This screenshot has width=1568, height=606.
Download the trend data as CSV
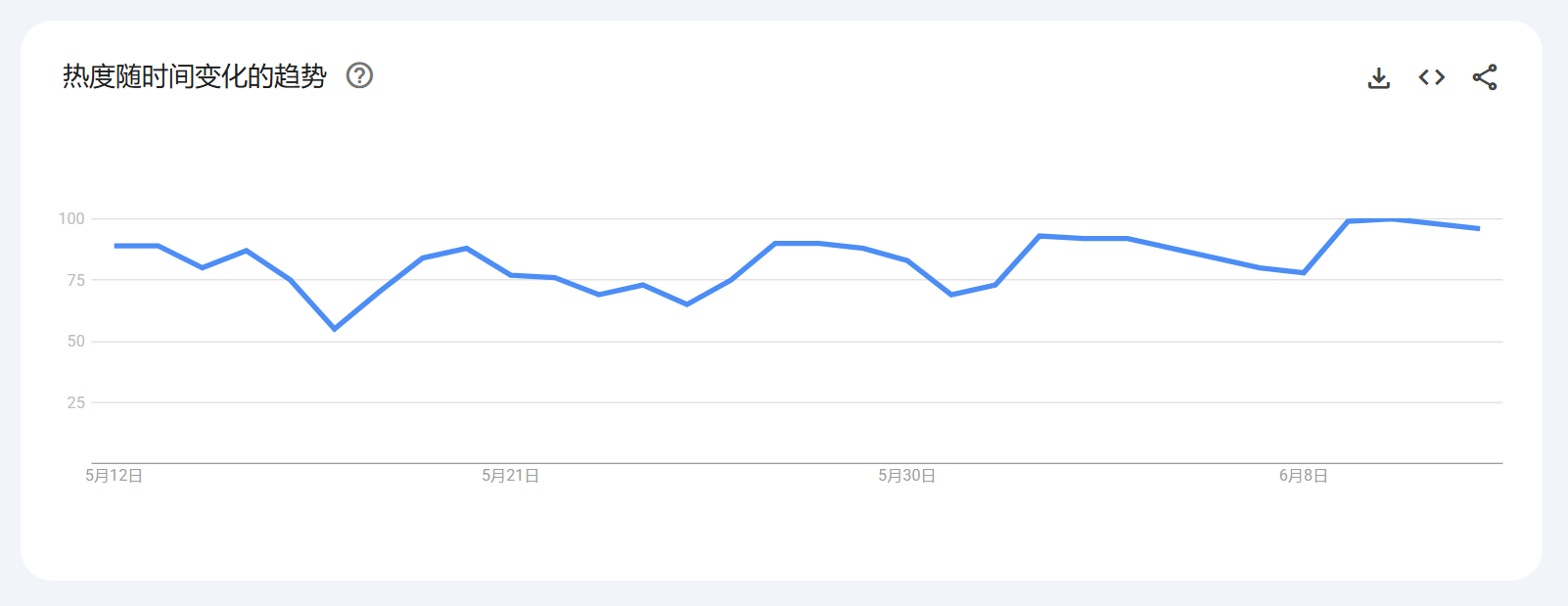1379,77
